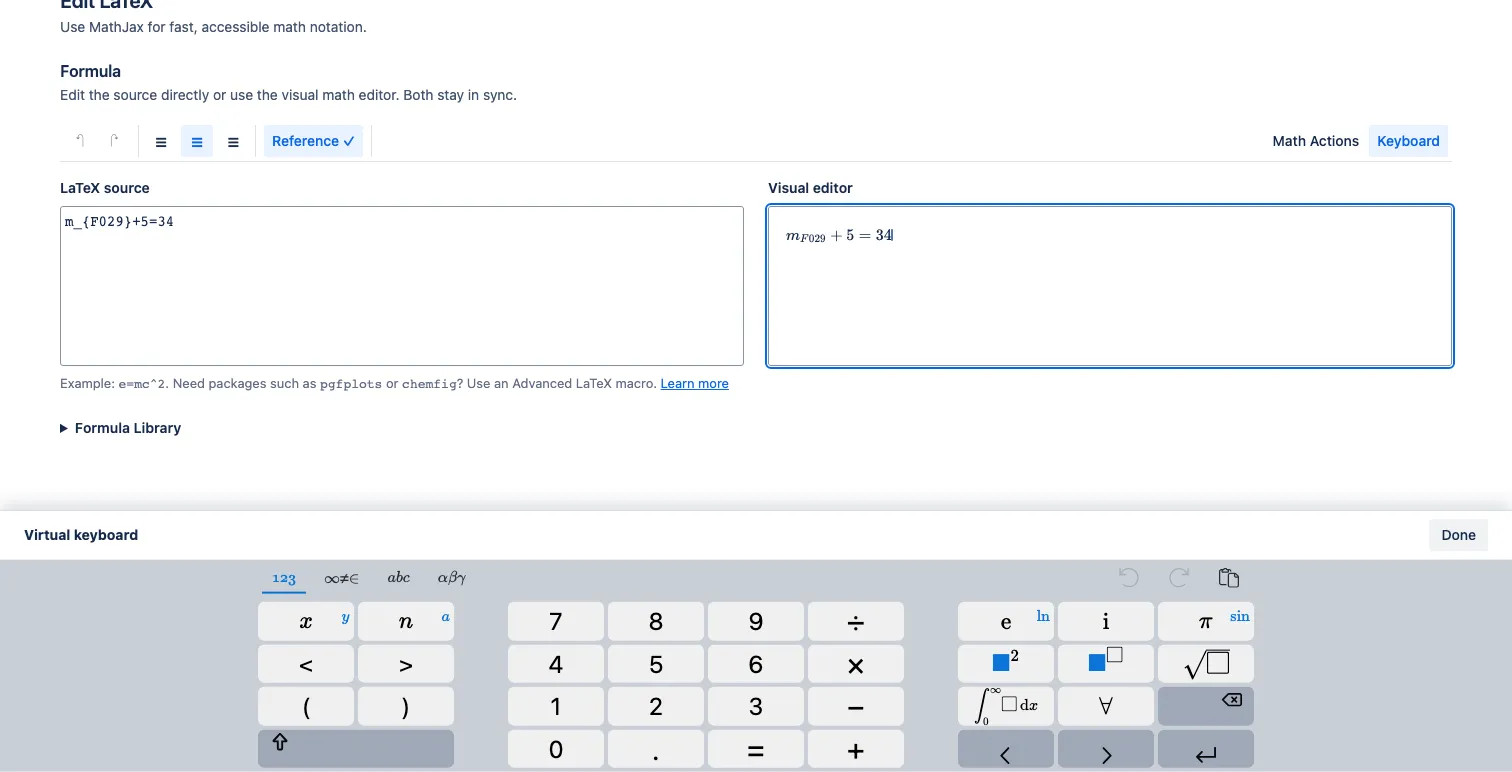Tap the plus key

pos(855,750)
